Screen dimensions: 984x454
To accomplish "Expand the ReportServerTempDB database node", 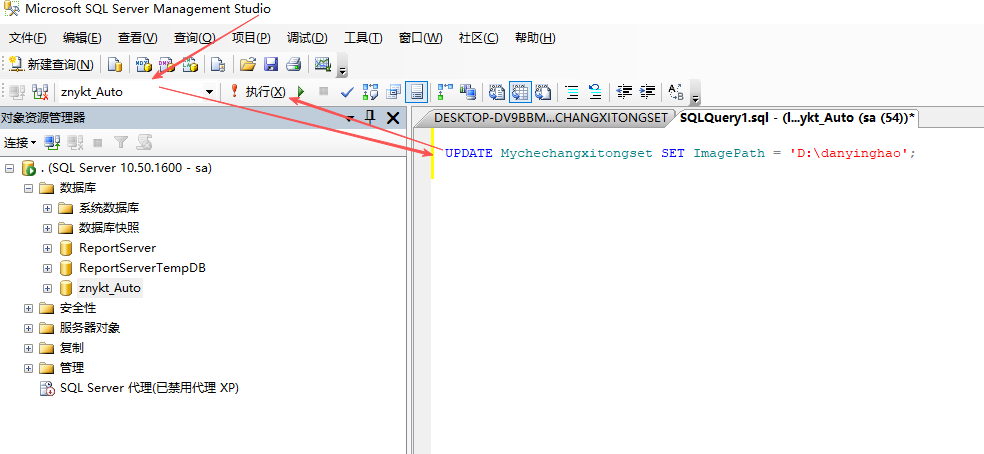I will pos(47,268).
